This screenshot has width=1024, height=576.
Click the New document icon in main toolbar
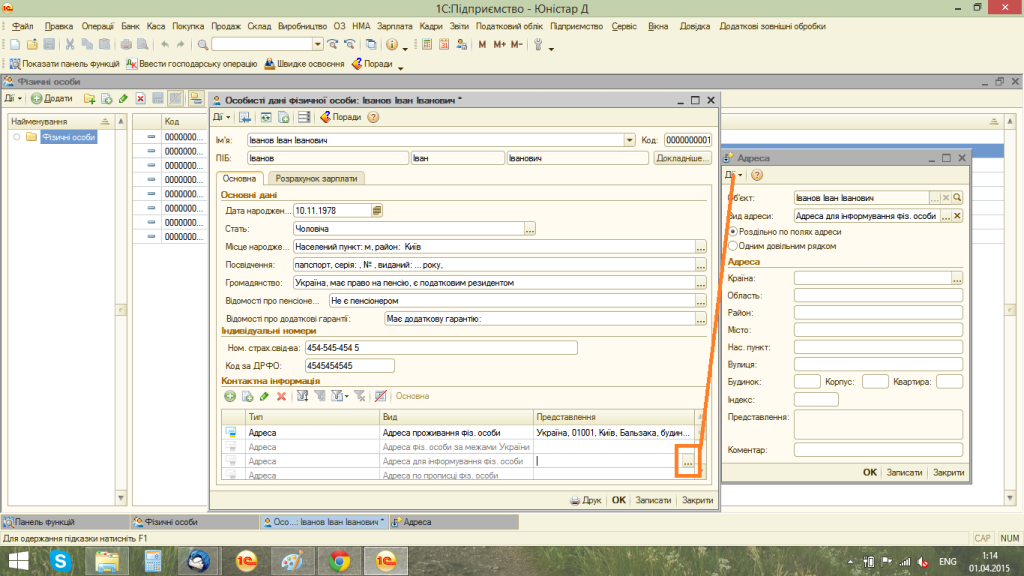14,44
